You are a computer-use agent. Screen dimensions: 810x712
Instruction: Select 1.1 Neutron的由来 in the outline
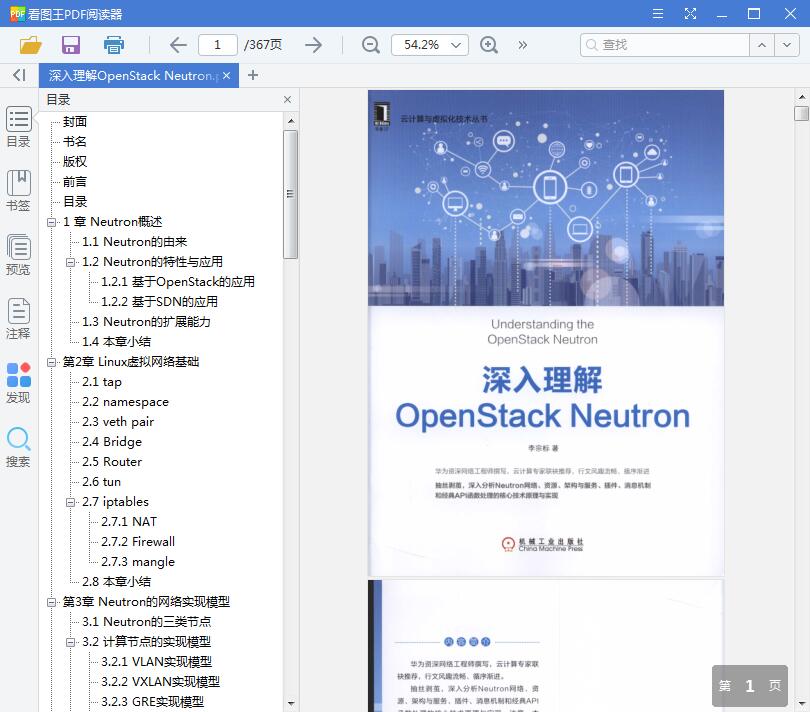pyautogui.click(x=135, y=242)
